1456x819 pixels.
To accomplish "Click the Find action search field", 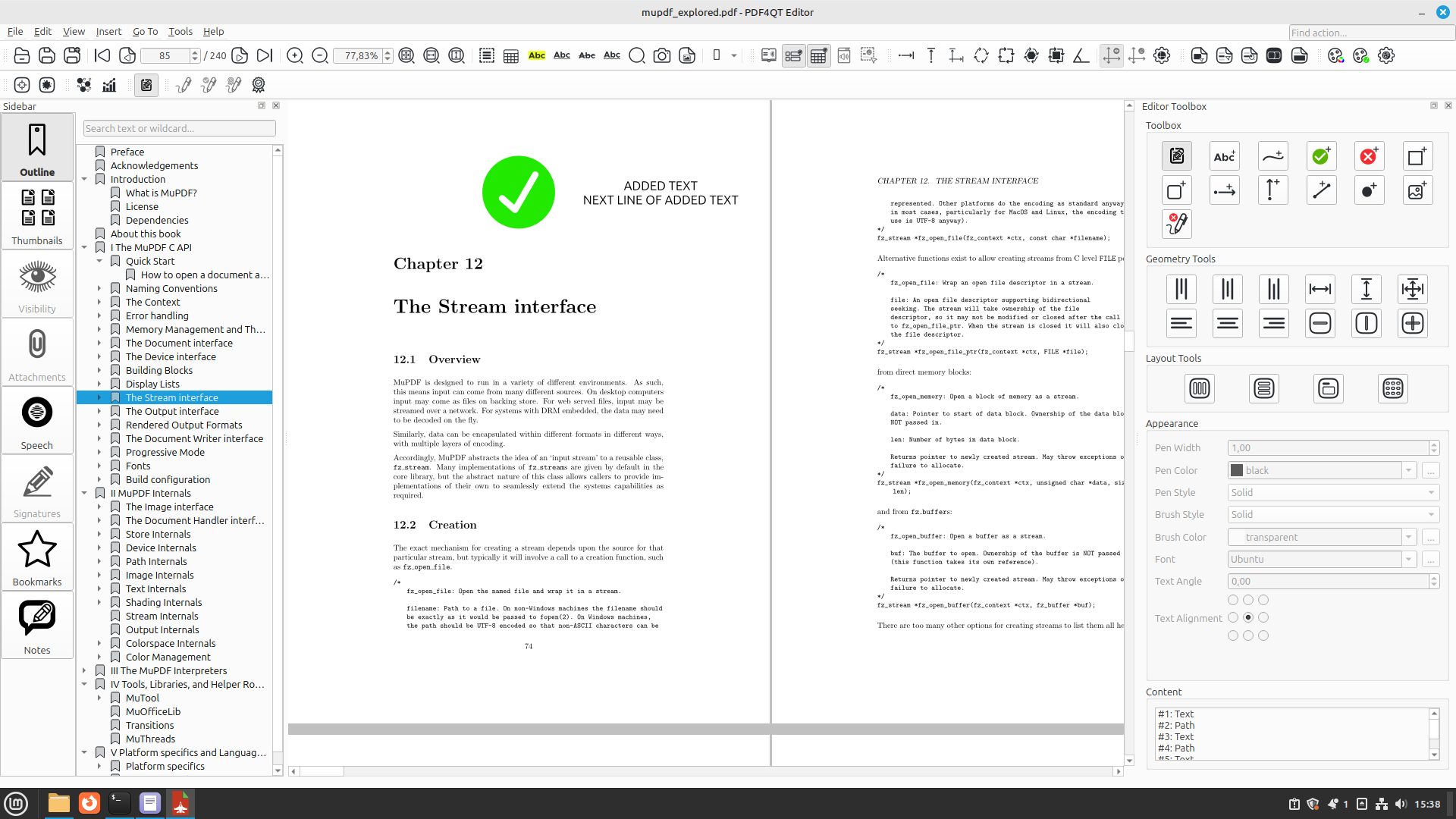I will pos(1371,33).
